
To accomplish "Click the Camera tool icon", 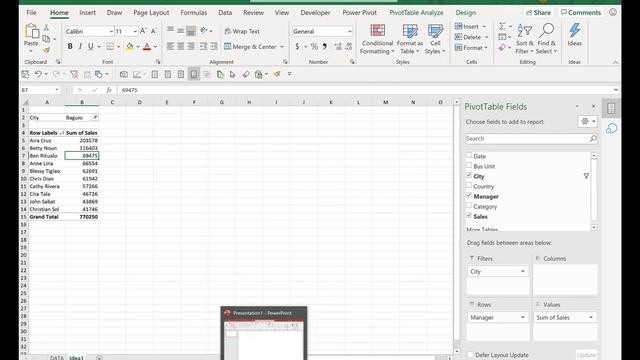I will point(124,74).
